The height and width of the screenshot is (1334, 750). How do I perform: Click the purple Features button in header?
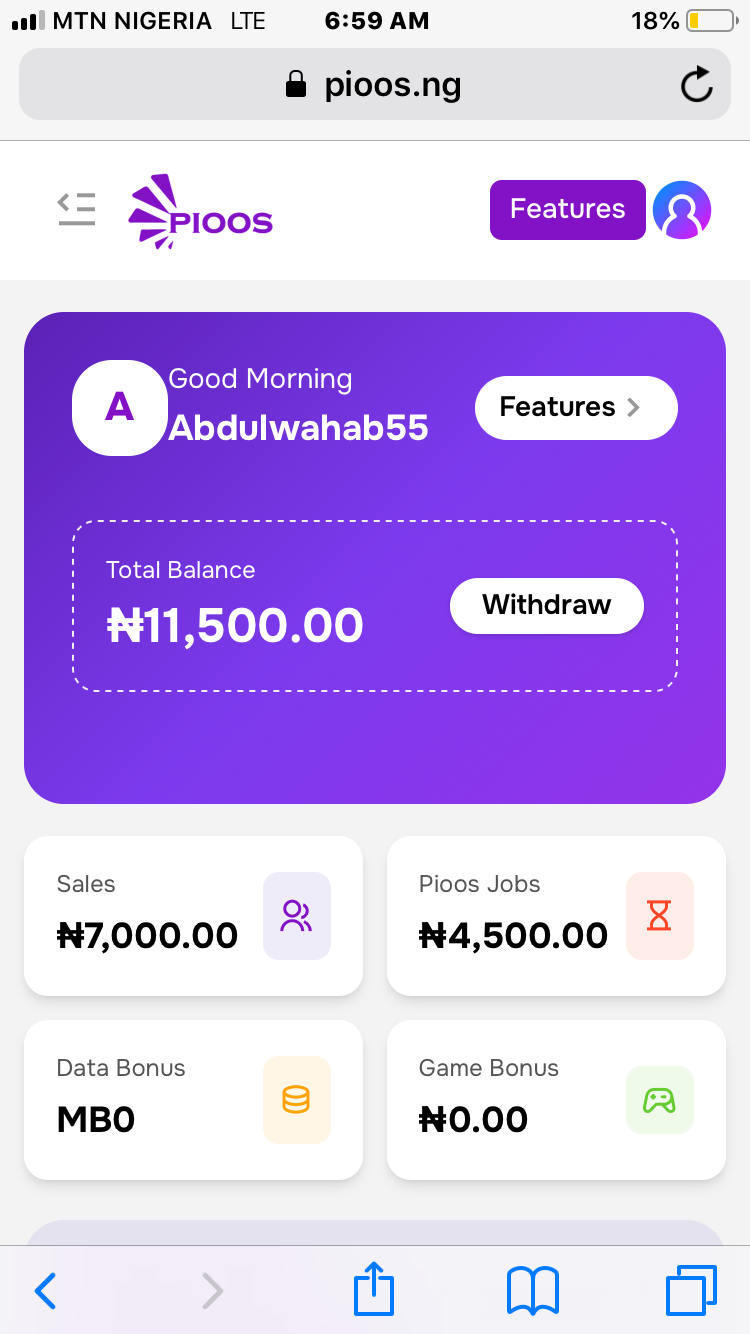(x=567, y=209)
